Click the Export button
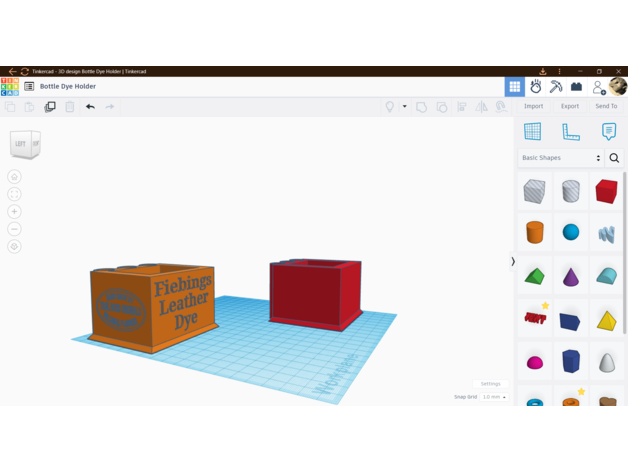The width and height of the screenshot is (628, 472). pyautogui.click(x=570, y=106)
